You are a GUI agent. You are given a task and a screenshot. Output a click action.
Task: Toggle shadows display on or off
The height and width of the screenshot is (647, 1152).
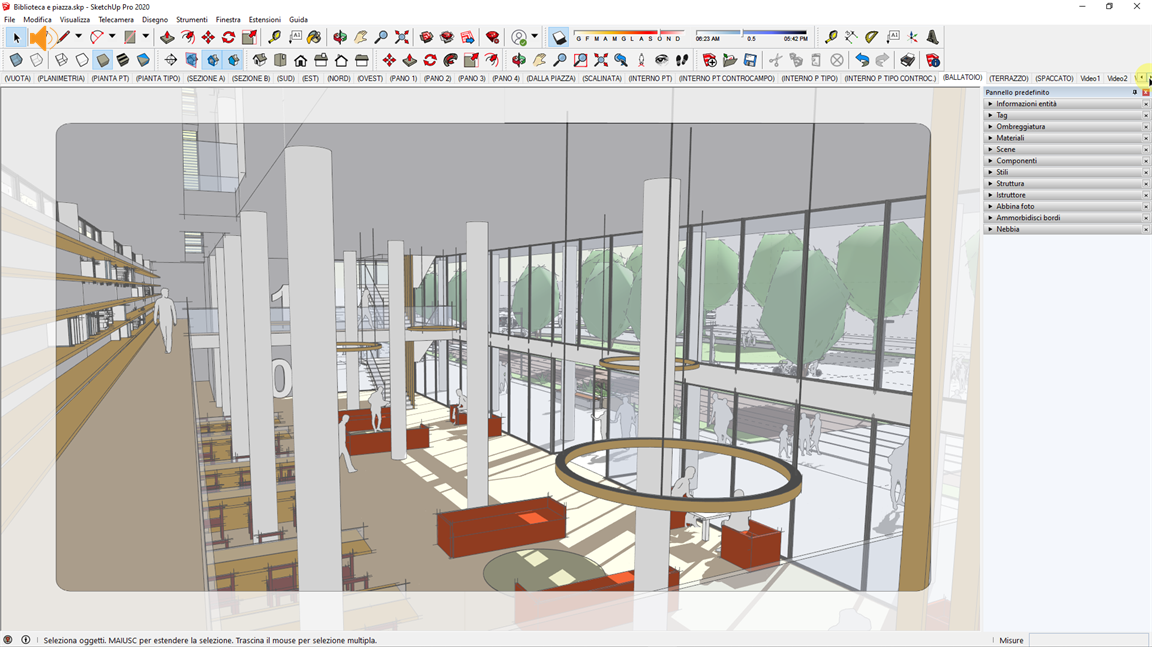click(560, 38)
